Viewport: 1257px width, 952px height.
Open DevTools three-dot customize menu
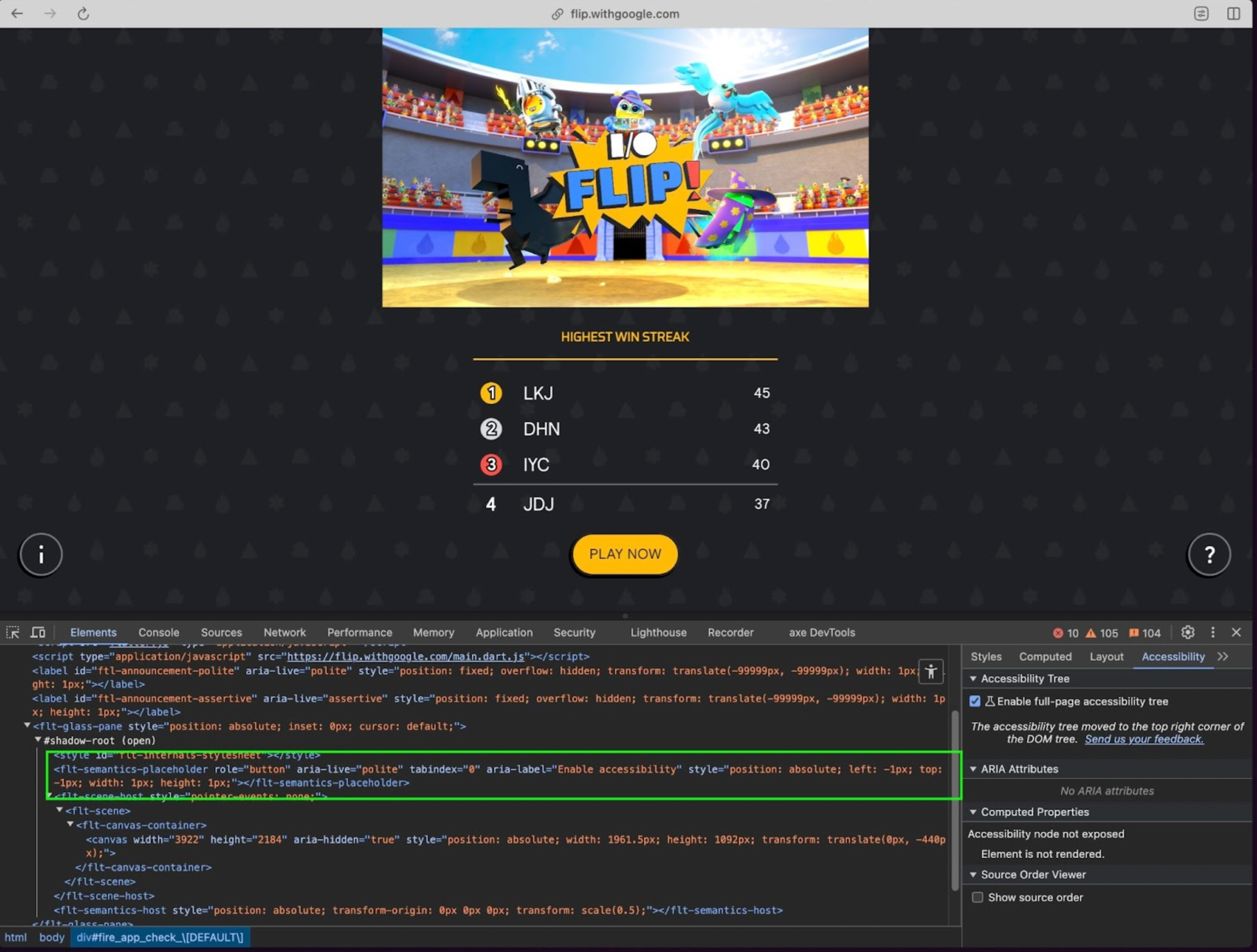tap(1213, 632)
